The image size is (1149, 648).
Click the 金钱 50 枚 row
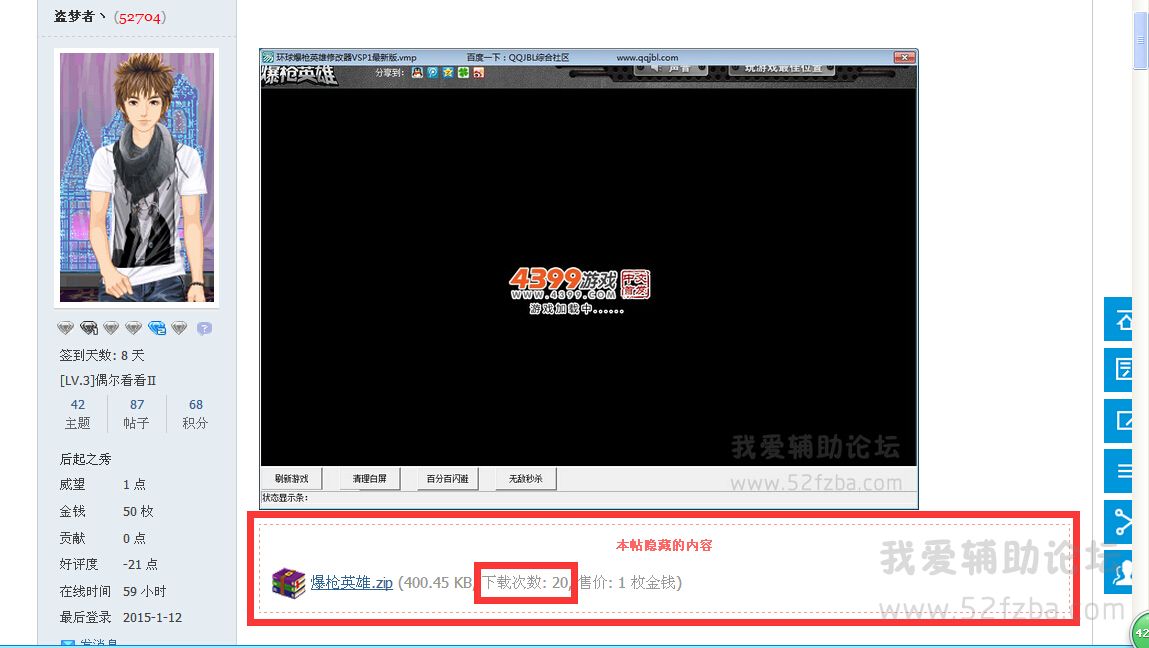tap(106, 511)
